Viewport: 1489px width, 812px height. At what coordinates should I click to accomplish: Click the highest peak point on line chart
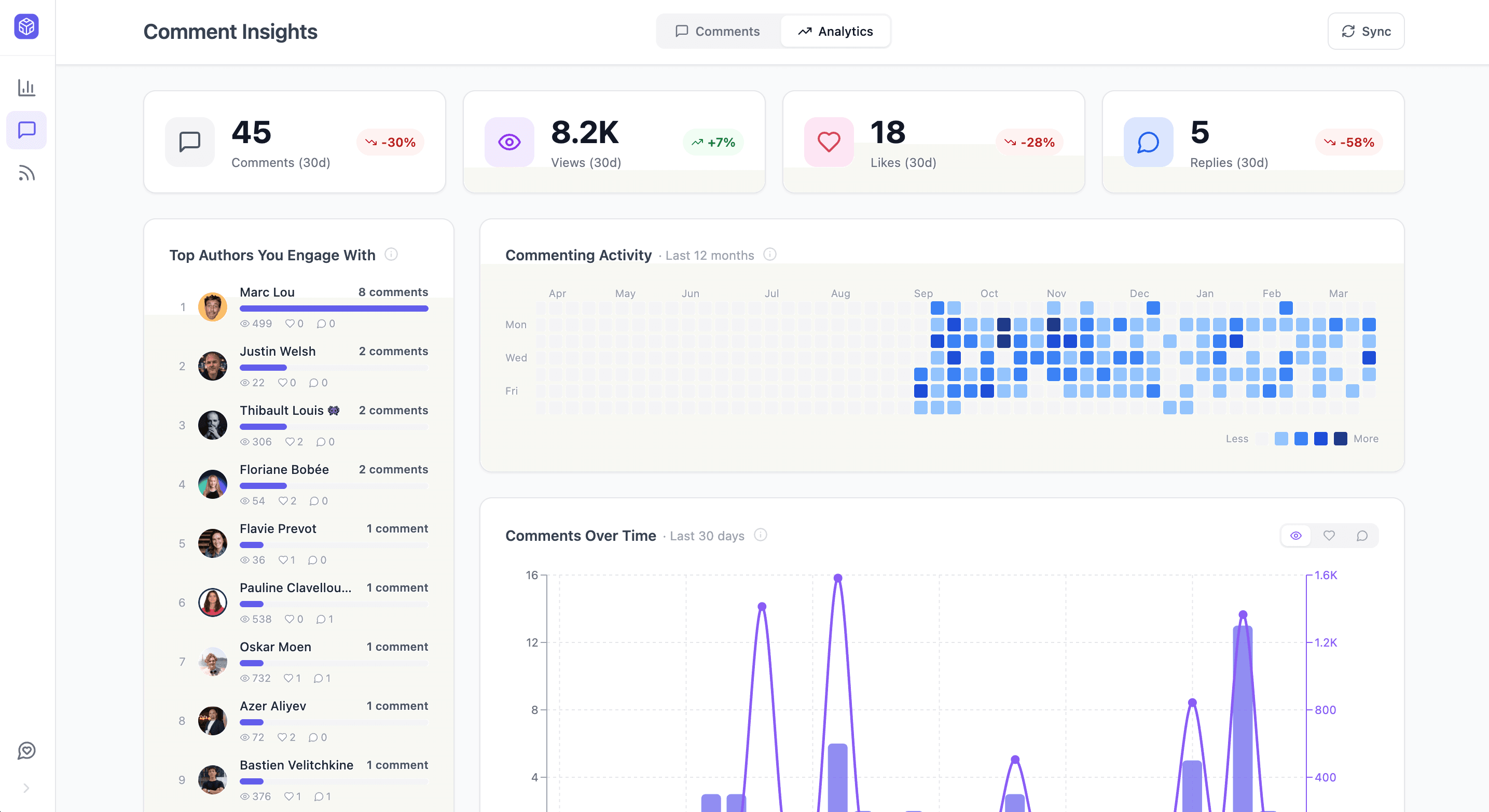click(838, 578)
